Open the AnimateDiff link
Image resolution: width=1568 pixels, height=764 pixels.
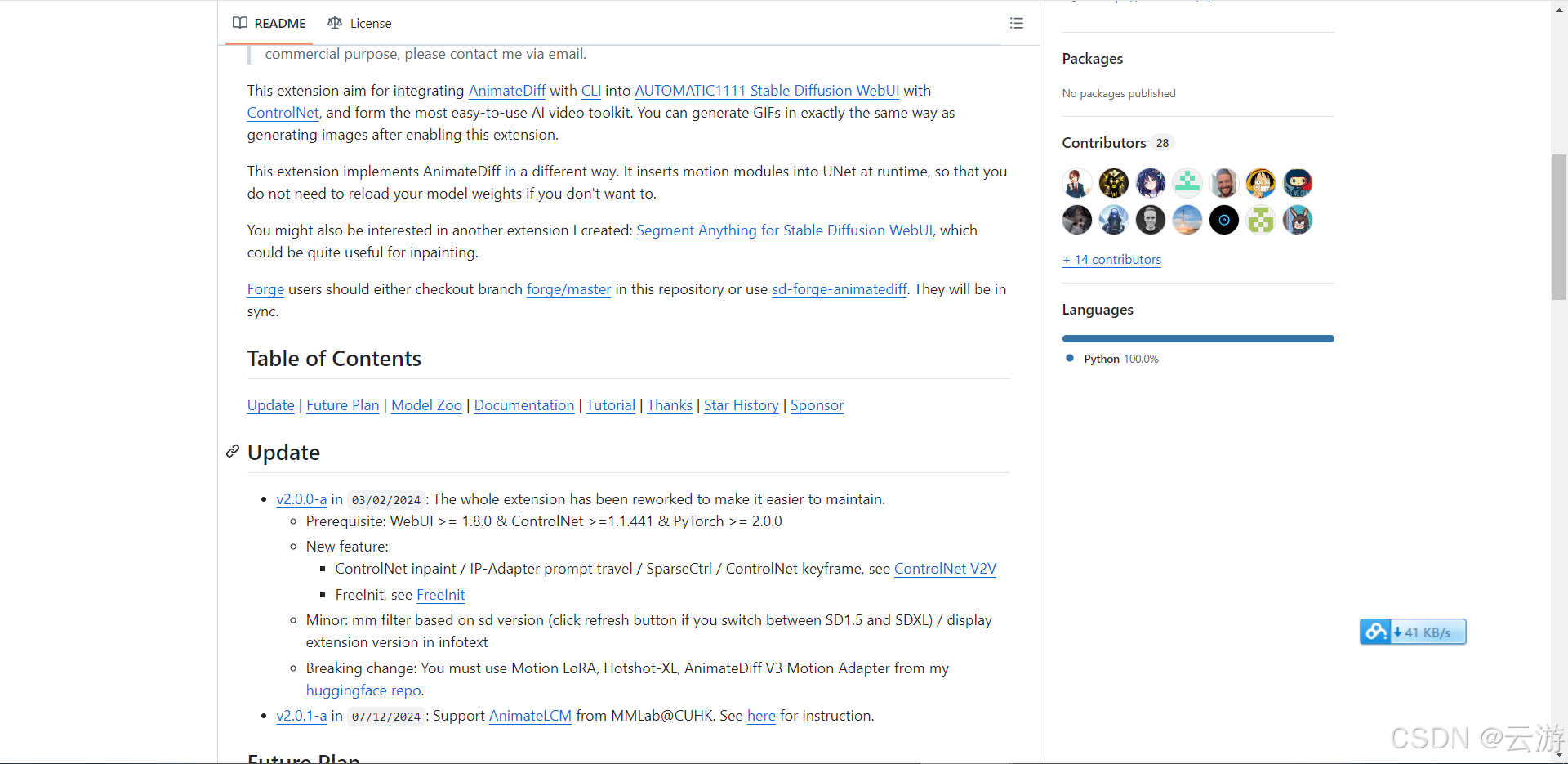[x=507, y=91]
